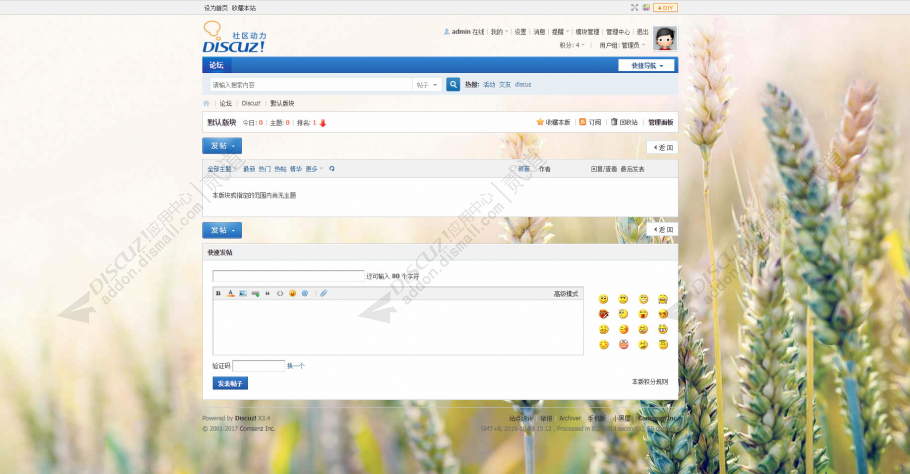Focus the search content input field
This screenshot has height=474, width=910.
[x=310, y=85]
